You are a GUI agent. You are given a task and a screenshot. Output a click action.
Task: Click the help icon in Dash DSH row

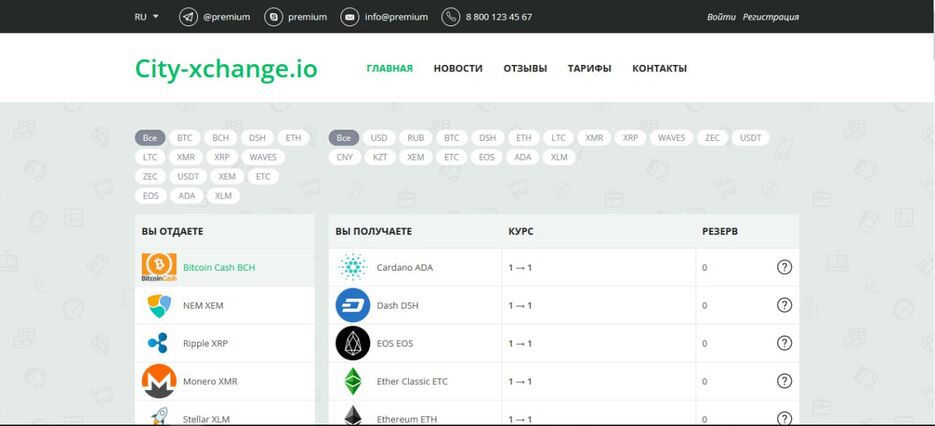coord(784,305)
